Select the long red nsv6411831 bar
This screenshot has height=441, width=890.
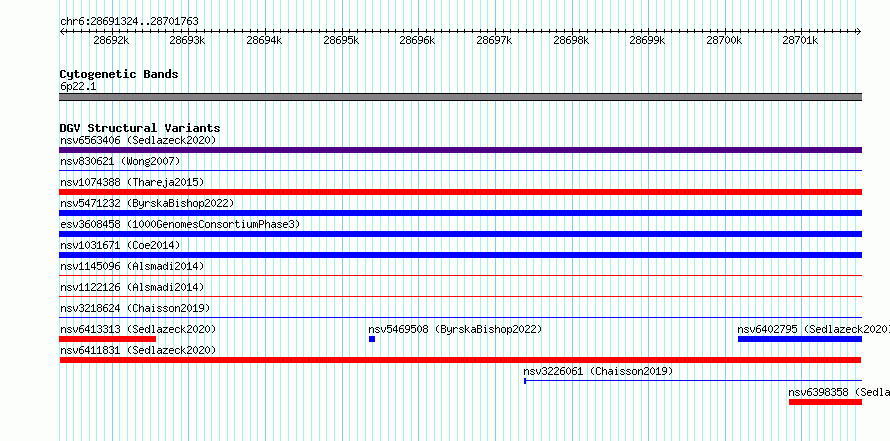[x=460, y=360]
